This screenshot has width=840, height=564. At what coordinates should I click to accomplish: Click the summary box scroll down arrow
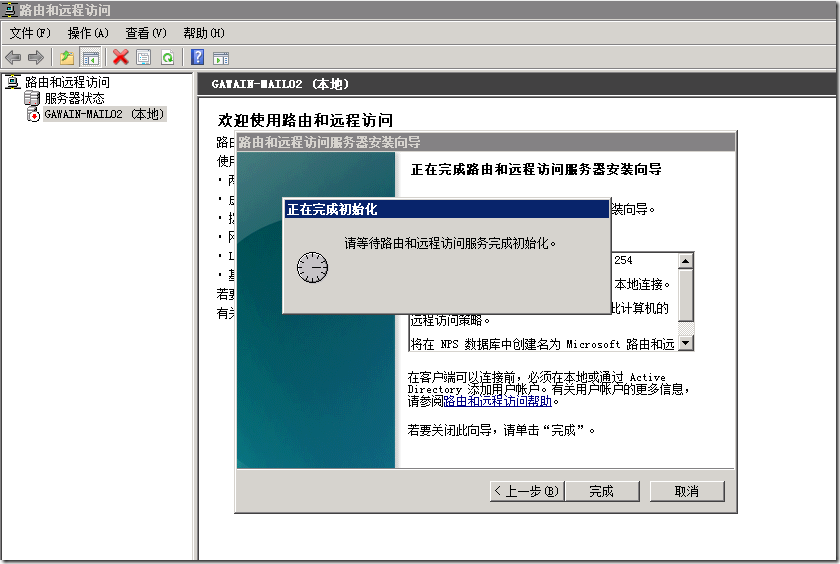pos(686,343)
